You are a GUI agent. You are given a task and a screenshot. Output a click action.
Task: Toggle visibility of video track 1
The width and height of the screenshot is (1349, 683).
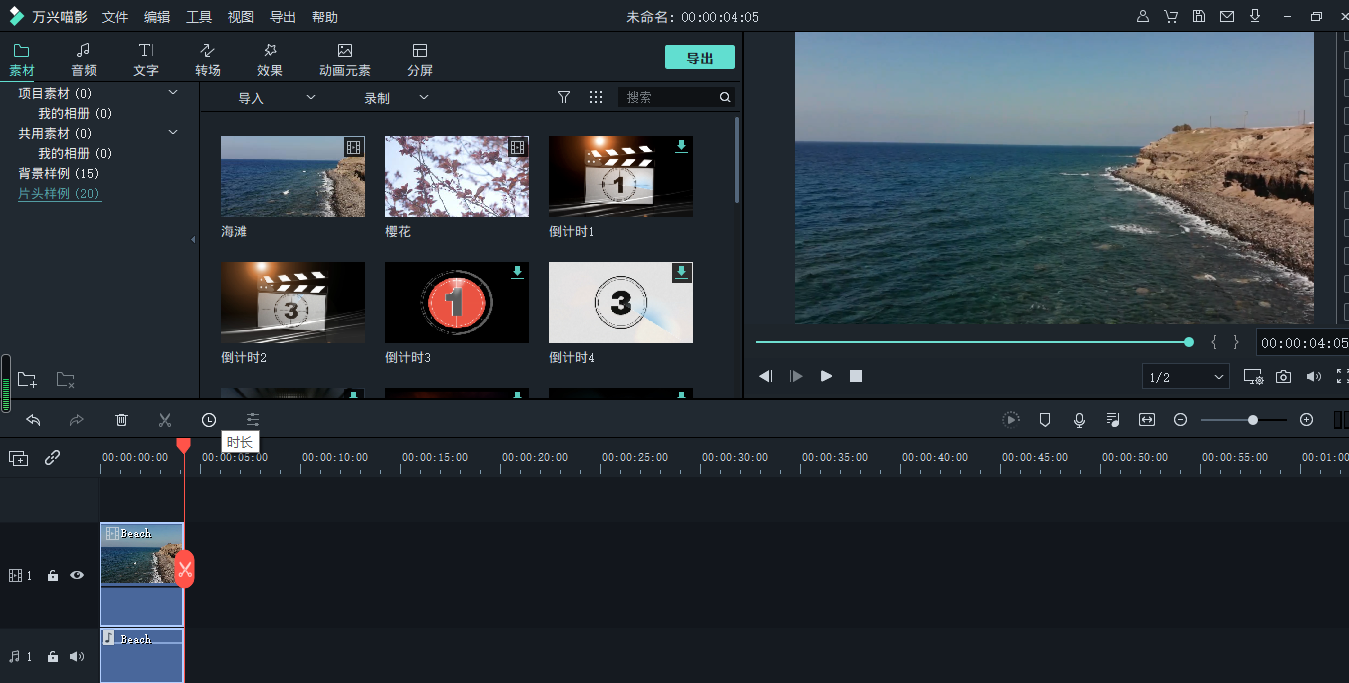[76, 575]
